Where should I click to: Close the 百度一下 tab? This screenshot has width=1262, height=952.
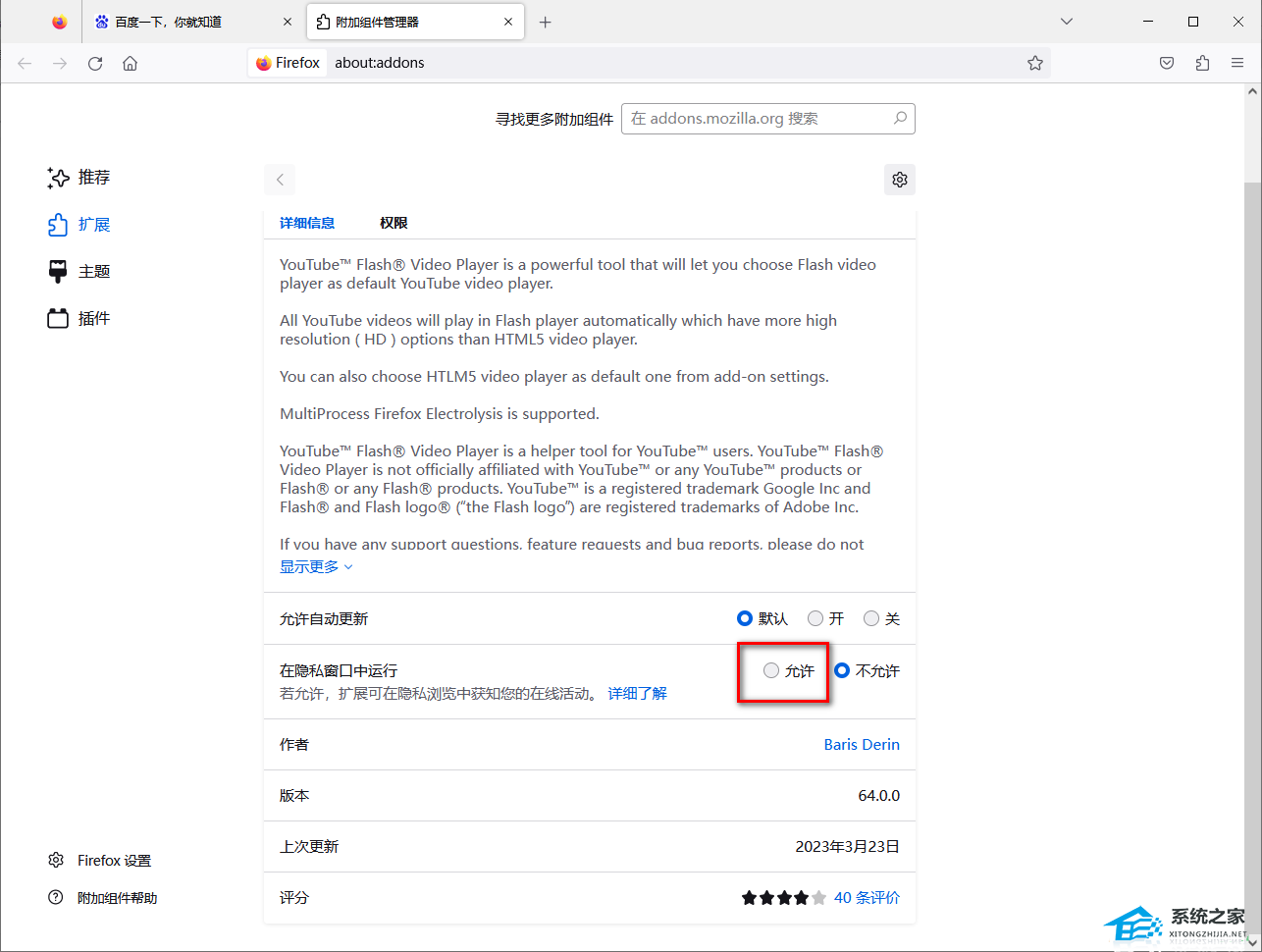[x=288, y=22]
